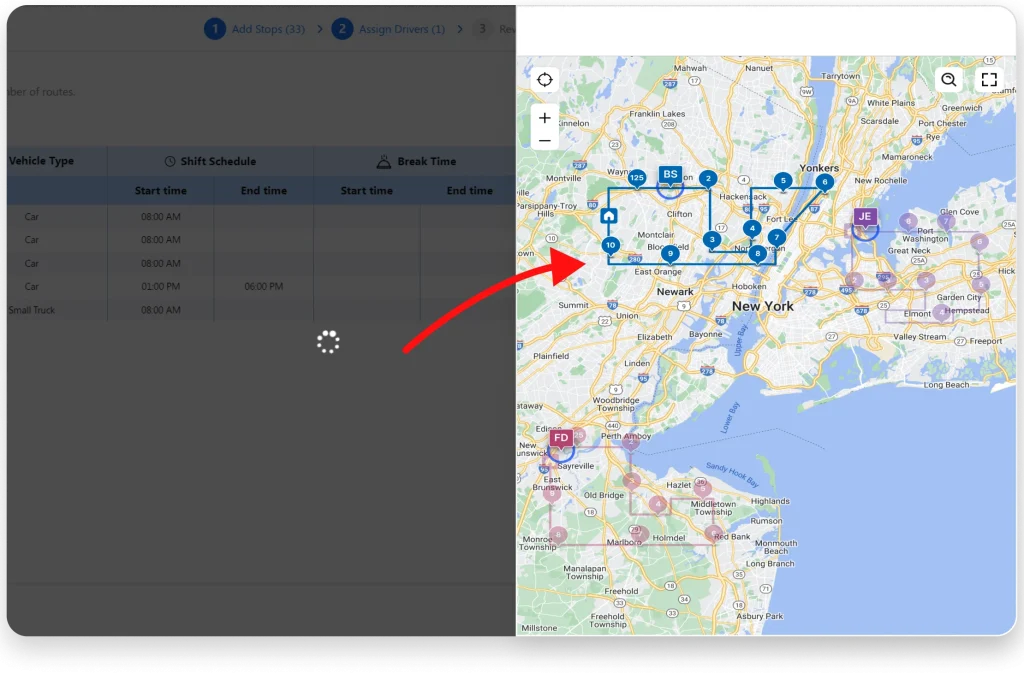1024x673 pixels.
Task: Click the New York label on map
Action: coord(763,306)
